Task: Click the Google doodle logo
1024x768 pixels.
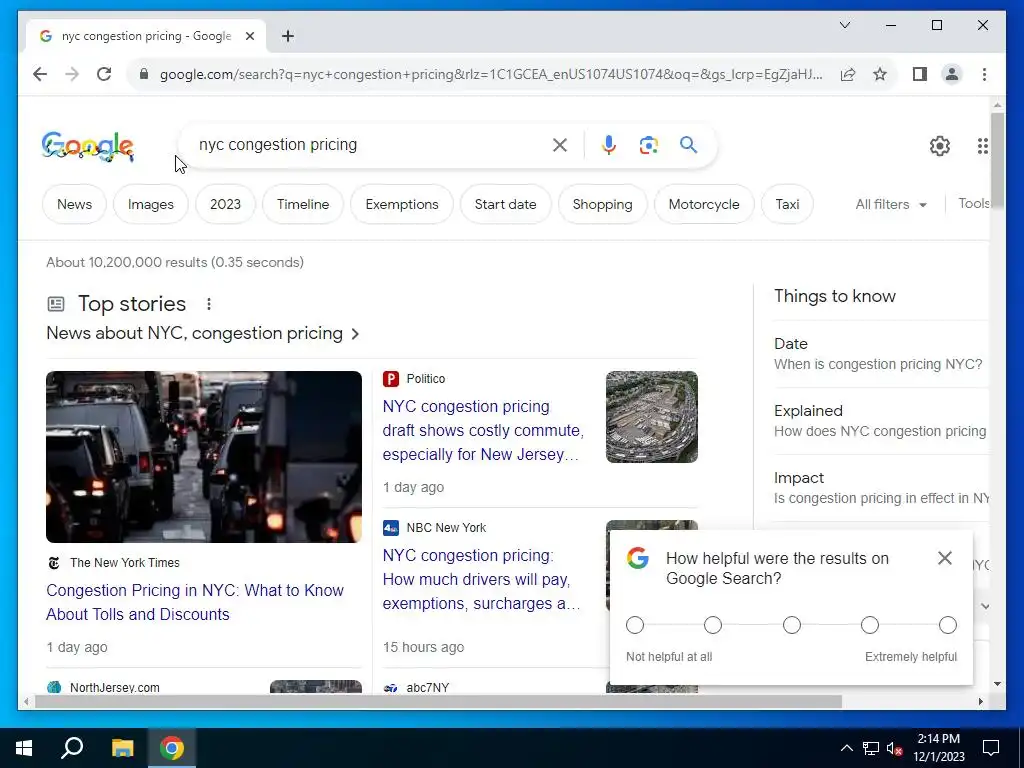Action: tap(88, 146)
